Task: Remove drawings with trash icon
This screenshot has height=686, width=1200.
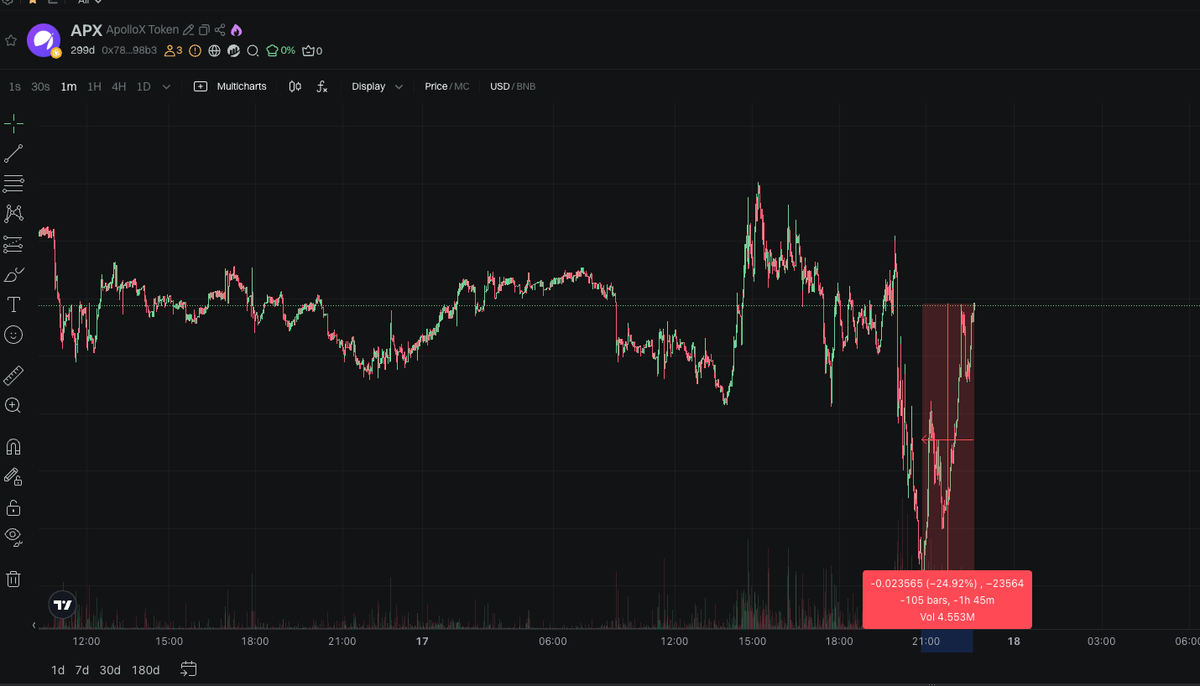Action: point(14,578)
